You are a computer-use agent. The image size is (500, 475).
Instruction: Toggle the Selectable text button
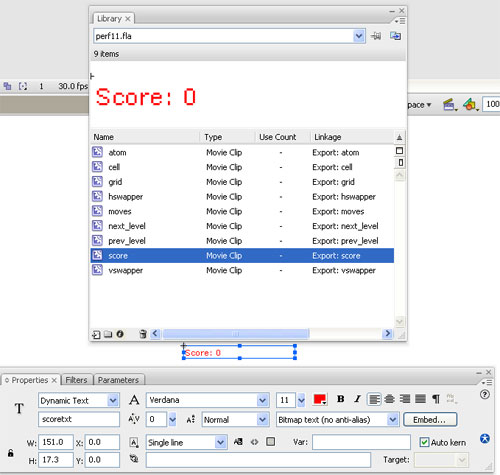point(238,442)
